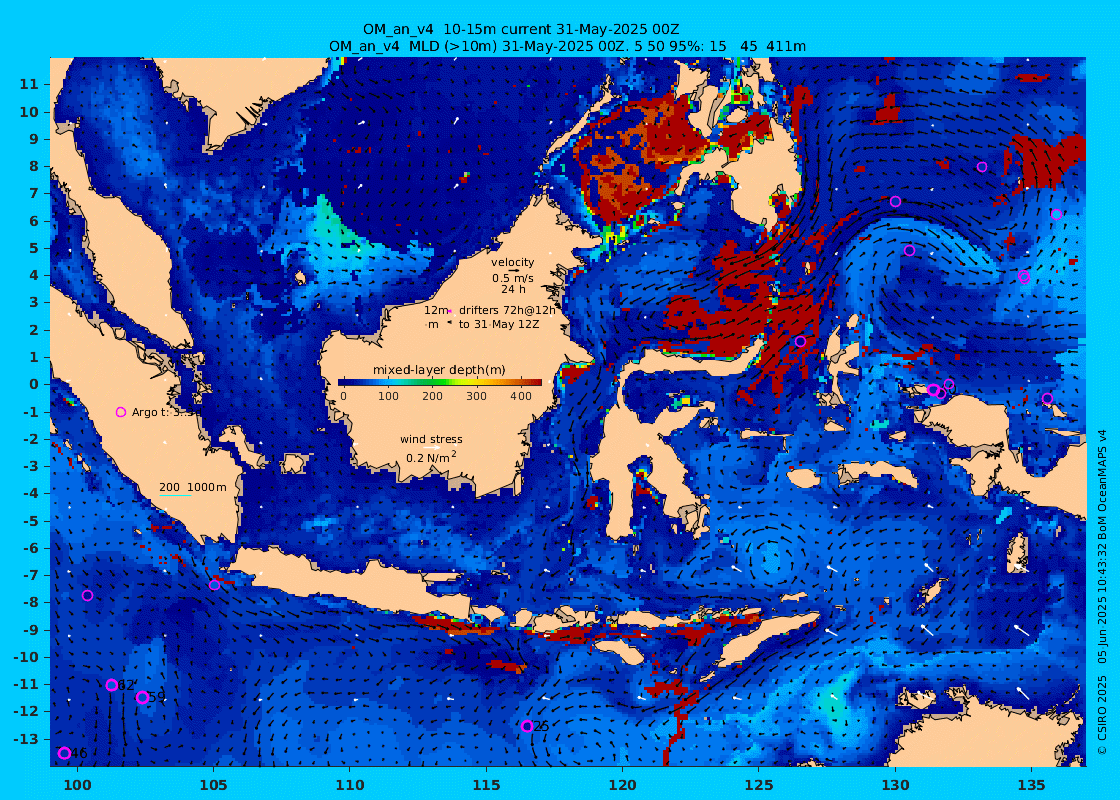
Task: Click the vertical CSIRO copyright text
Action: pos(1102,591)
